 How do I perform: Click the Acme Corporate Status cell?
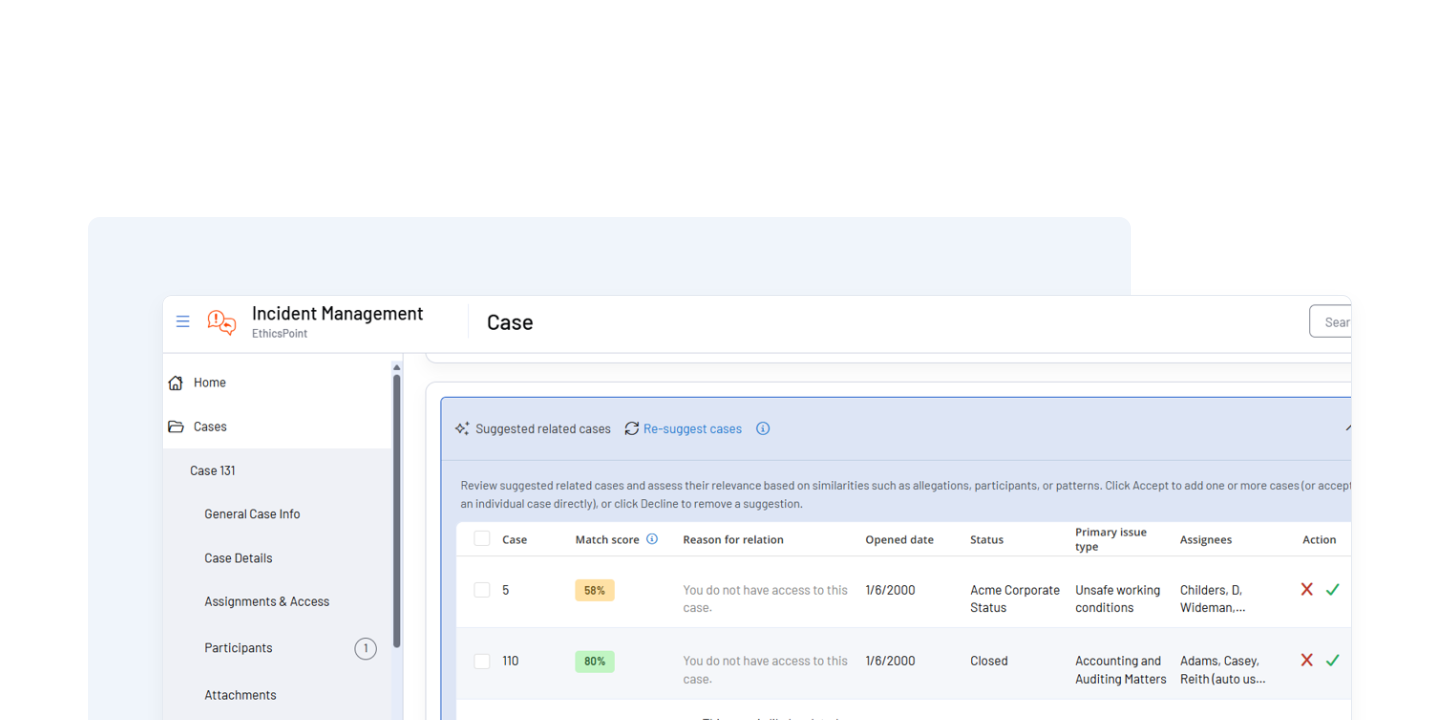click(x=1015, y=599)
